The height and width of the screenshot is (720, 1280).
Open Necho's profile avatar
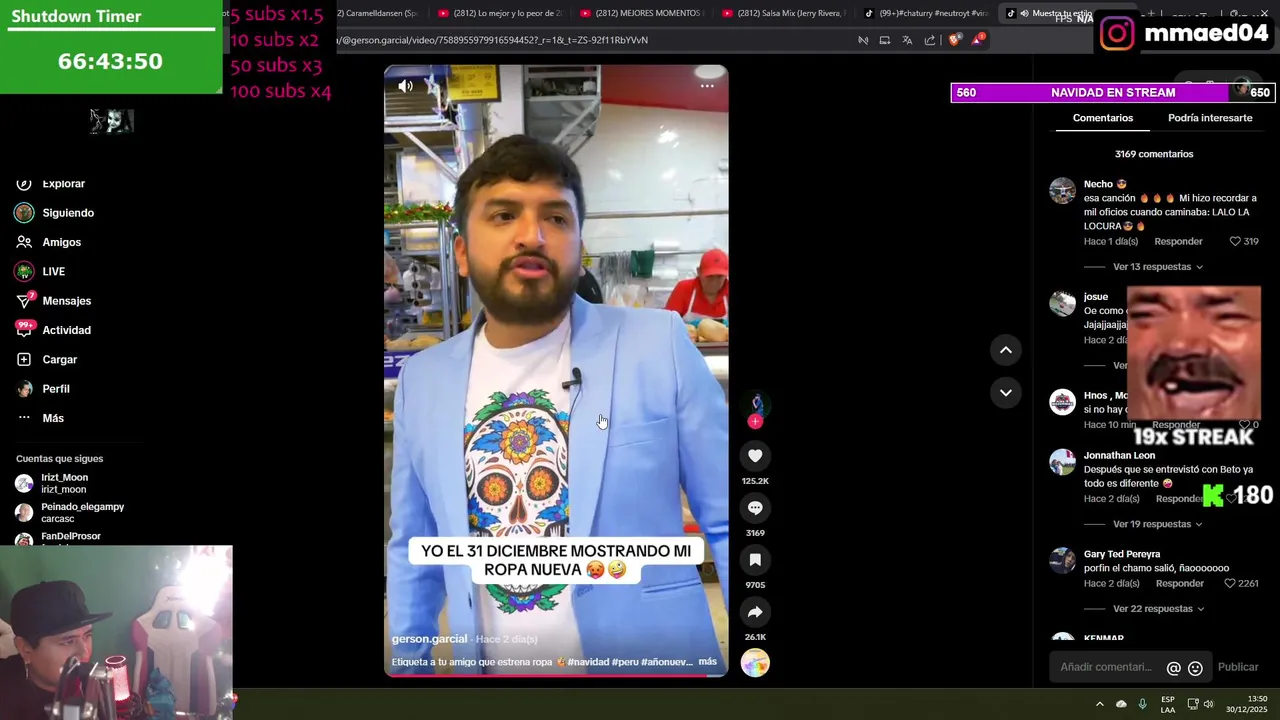point(1062,191)
